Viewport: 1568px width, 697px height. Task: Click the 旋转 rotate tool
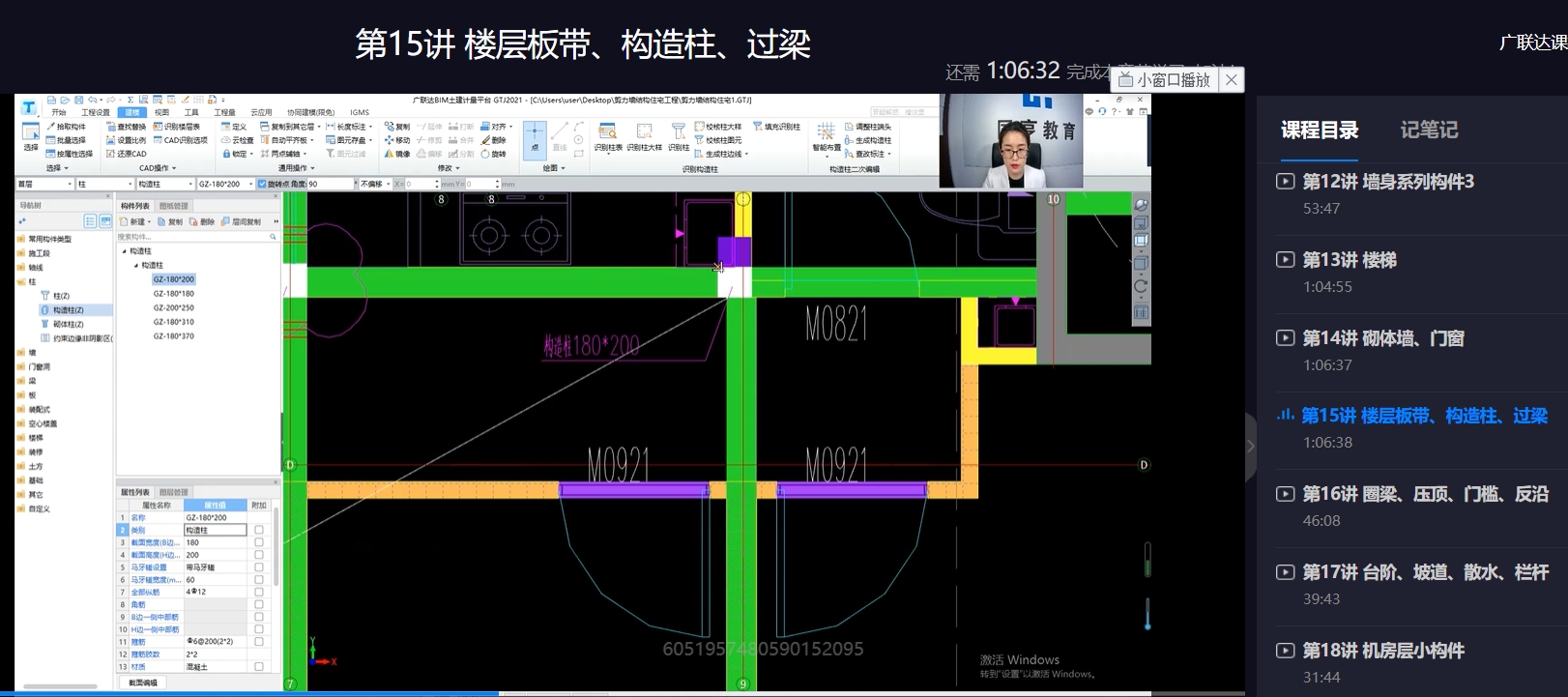pos(494,154)
